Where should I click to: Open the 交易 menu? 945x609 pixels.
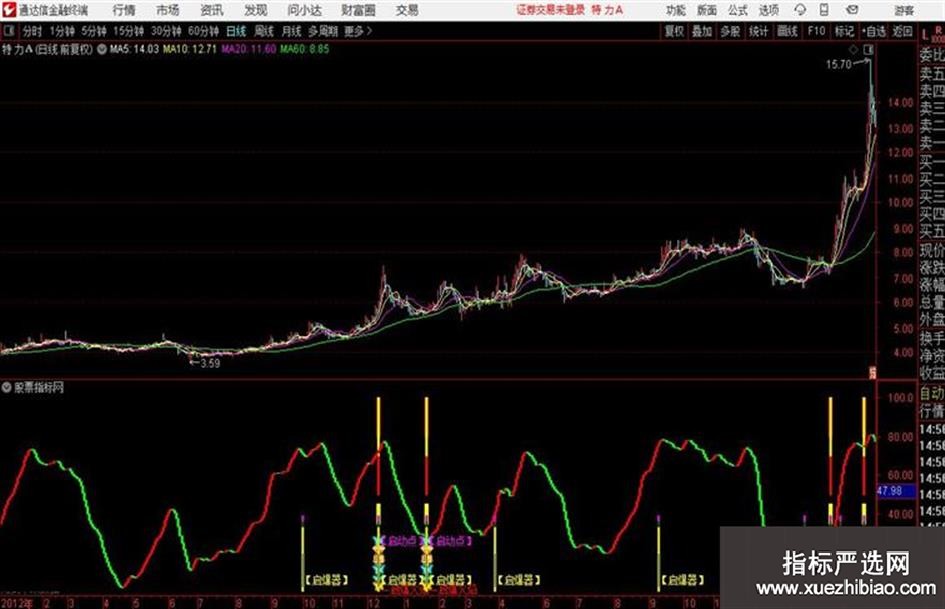407,10
